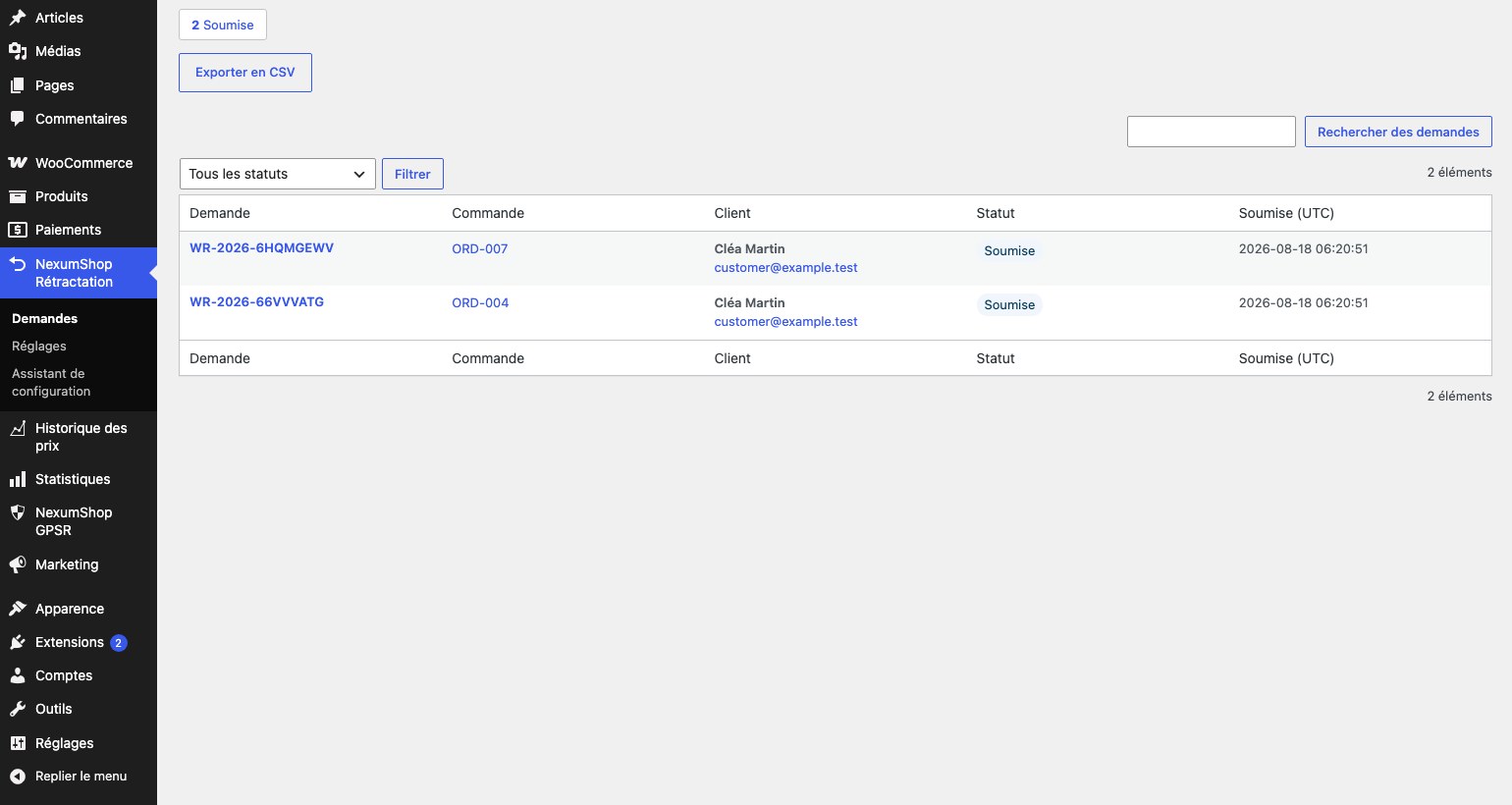Open the Outils menu label

pyautogui.click(x=54, y=709)
